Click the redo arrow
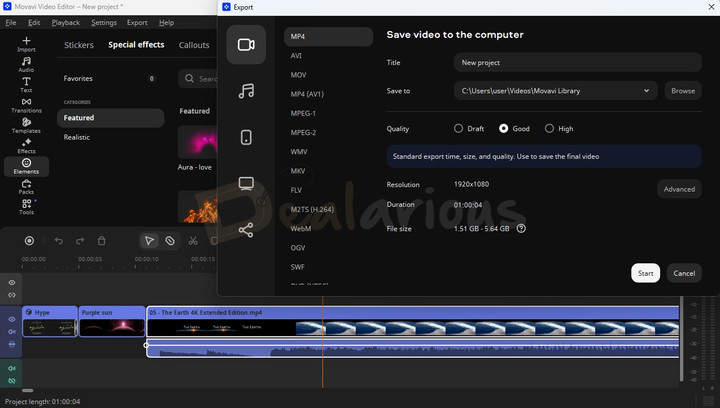Viewport: 720px width, 408px height. (x=80, y=240)
